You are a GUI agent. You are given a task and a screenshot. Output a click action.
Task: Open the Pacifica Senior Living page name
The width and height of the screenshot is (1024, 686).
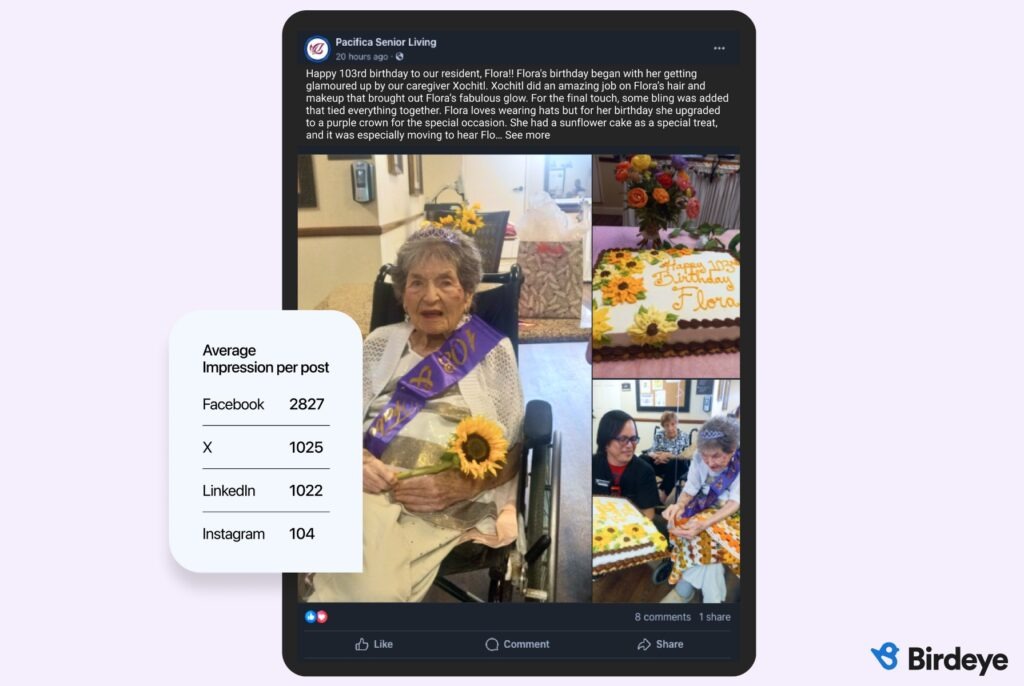(x=386, y=42)
